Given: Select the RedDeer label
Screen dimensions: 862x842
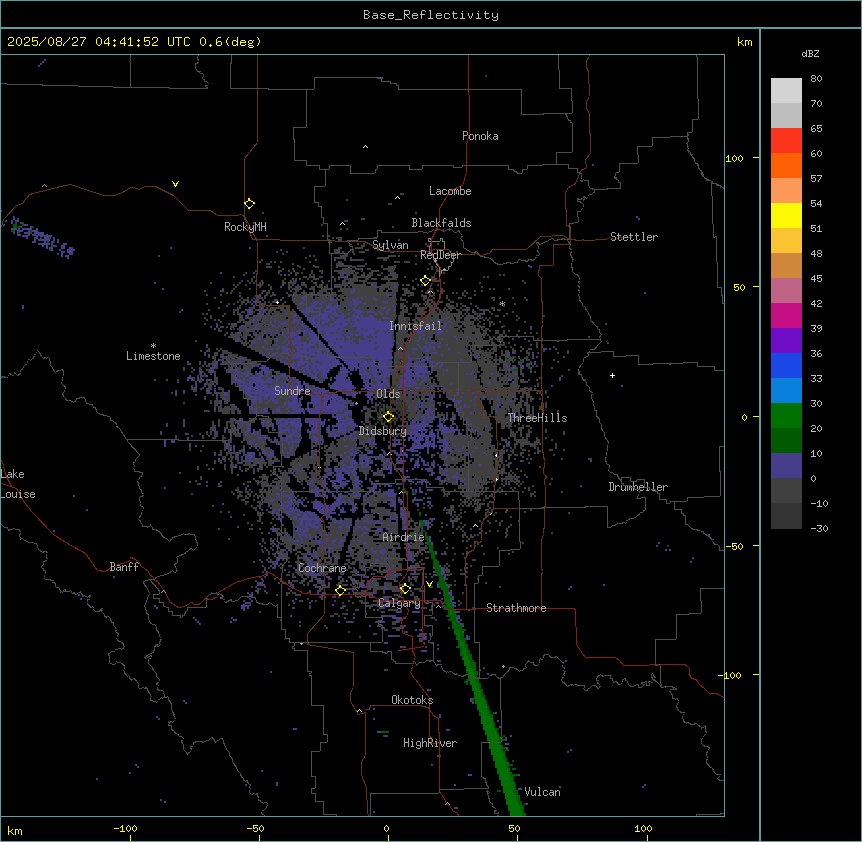Looking at the screenshot, I should 440,255.
